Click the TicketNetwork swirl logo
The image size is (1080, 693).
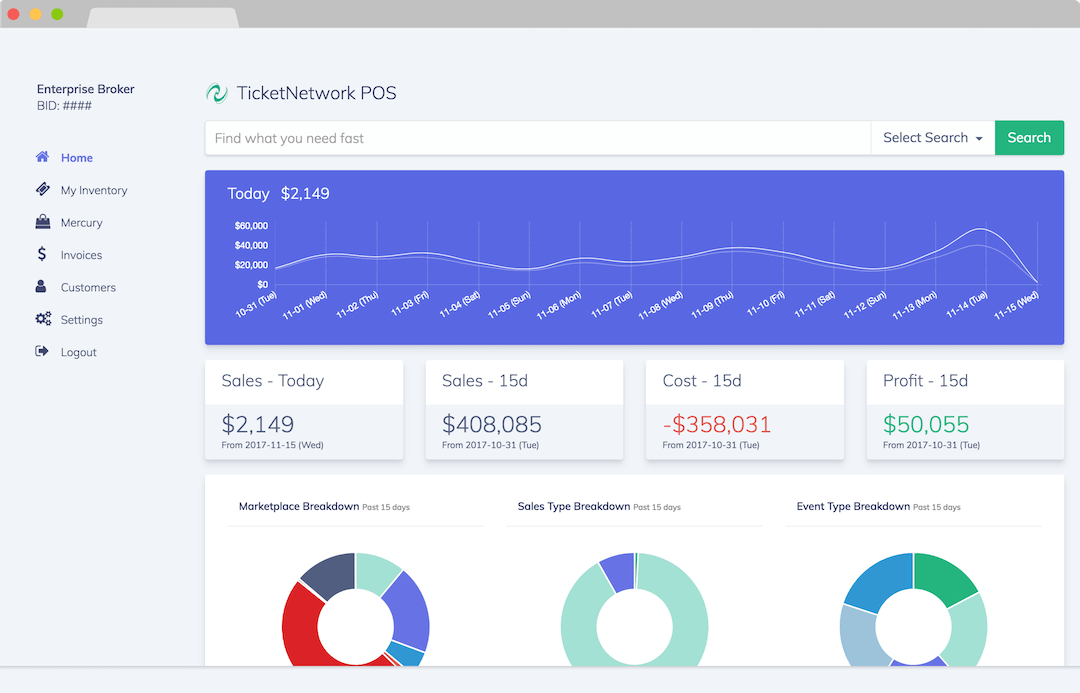[x=216, y=93]
